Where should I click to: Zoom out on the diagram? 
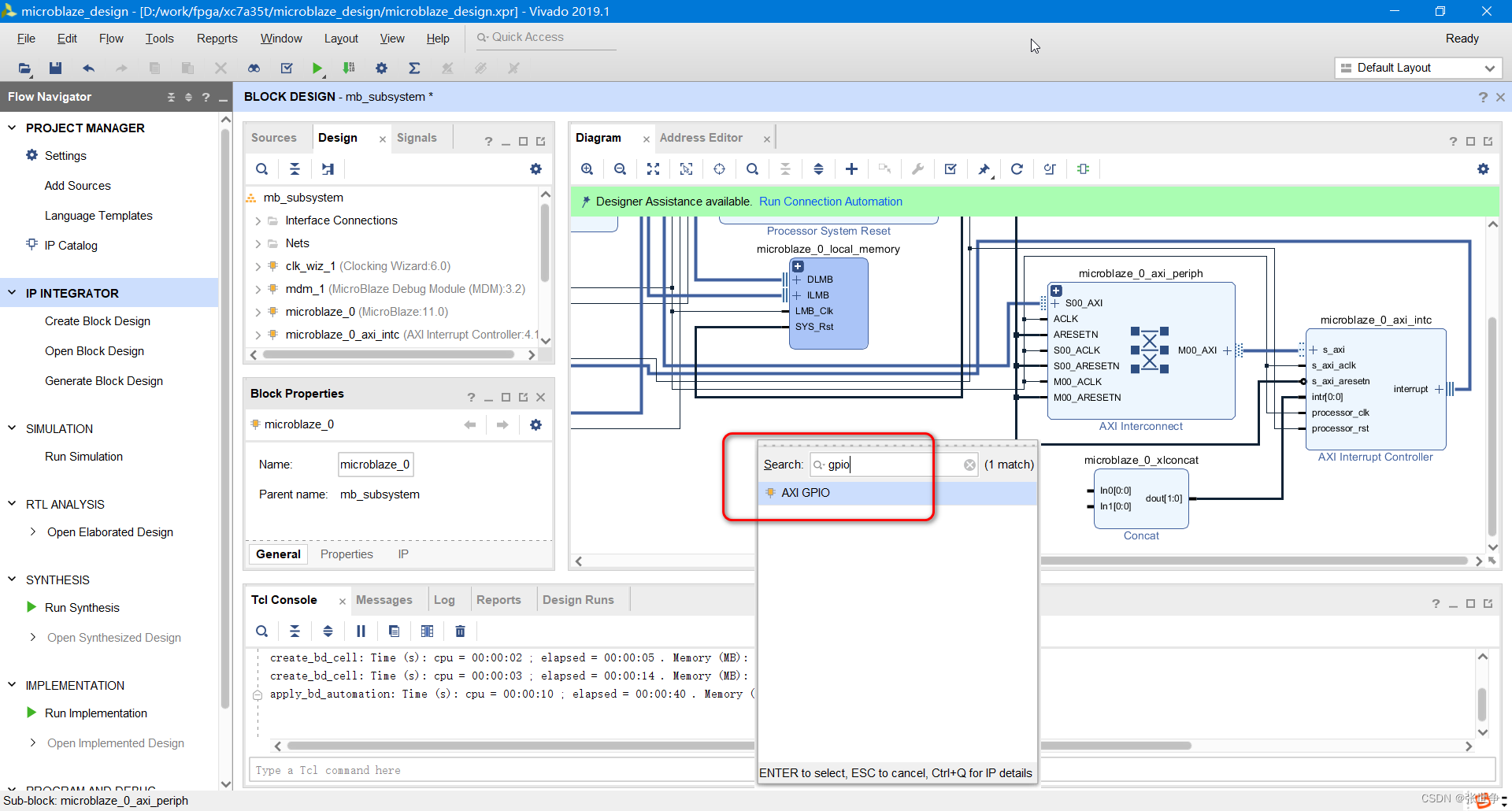(x=620, y=168)
